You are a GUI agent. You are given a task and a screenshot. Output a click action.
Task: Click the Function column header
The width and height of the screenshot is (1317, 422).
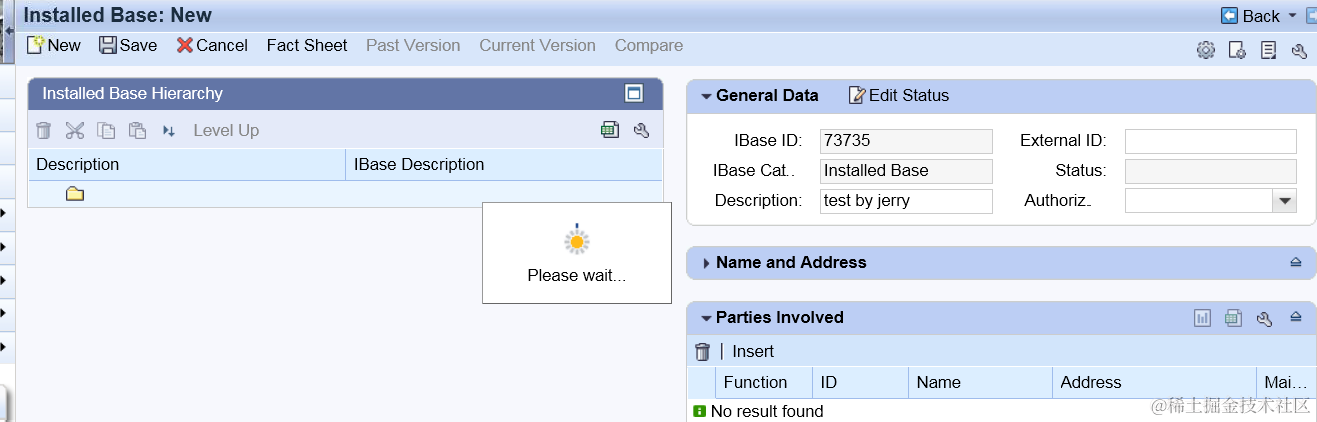(x=764, y=382)
